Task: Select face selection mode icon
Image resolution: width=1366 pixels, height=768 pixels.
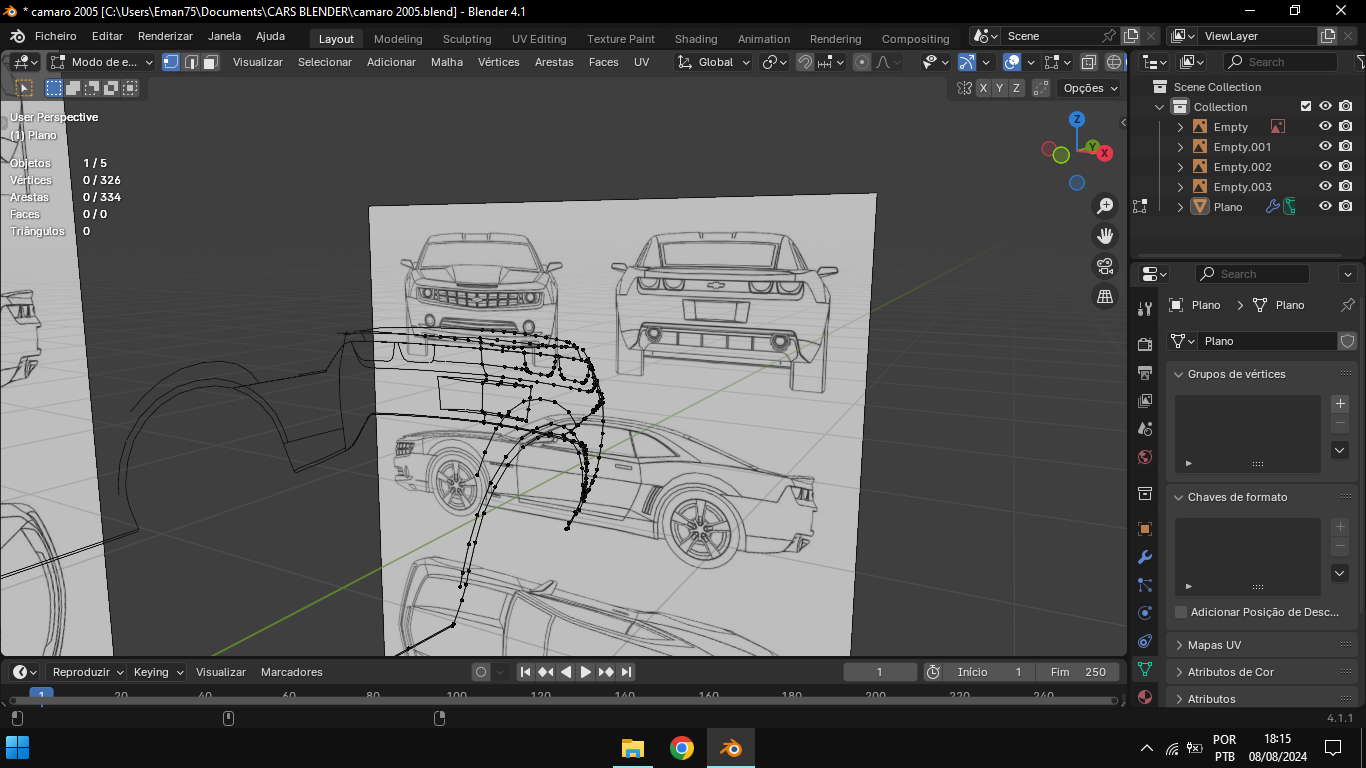Action: (210, 62)
